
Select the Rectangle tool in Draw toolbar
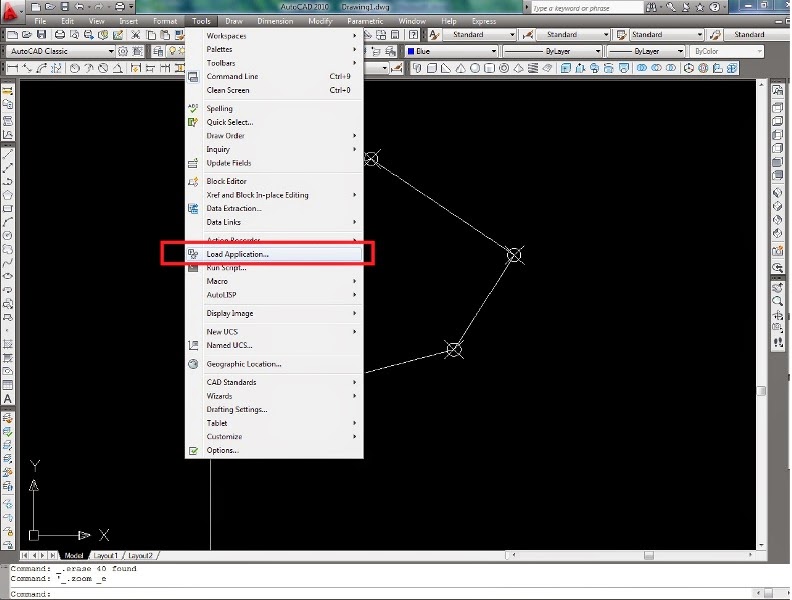pos(8,209)
